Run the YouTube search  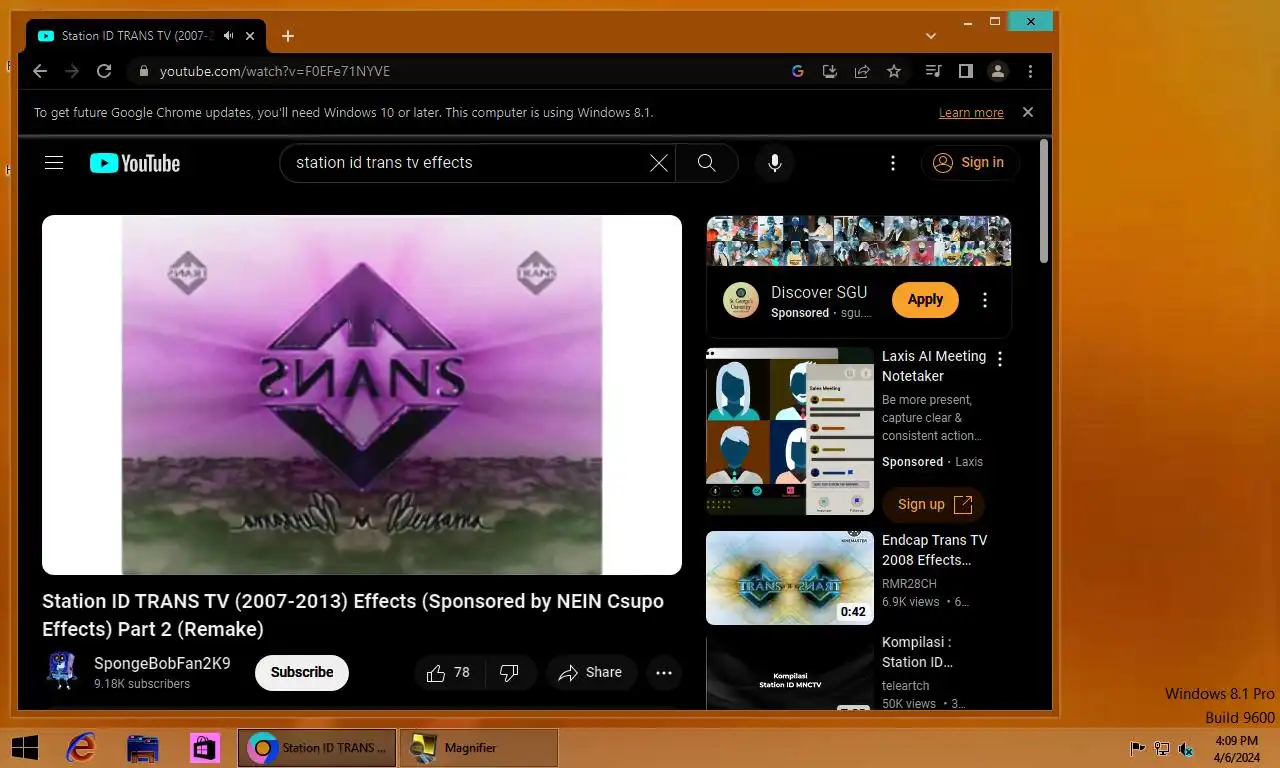(x=707, y=163)
